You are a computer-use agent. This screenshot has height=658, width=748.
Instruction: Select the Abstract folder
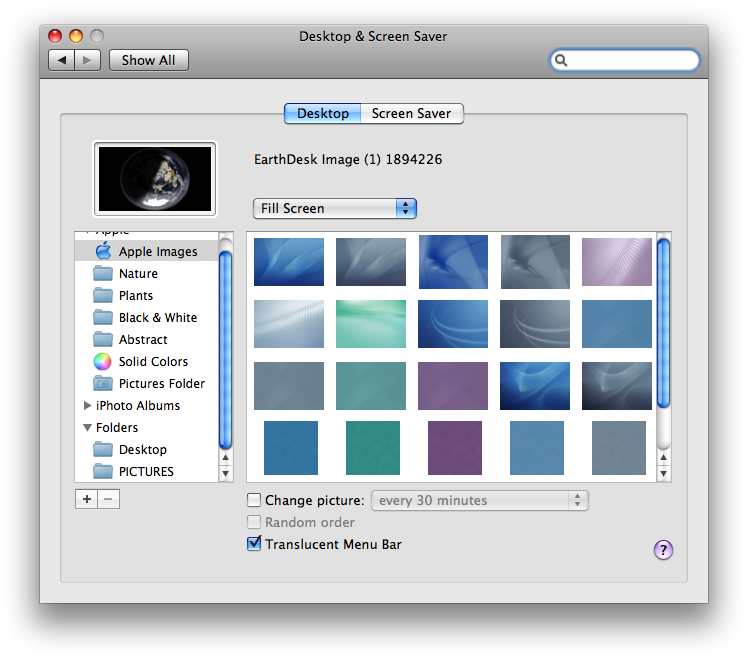tap(146, 339)
